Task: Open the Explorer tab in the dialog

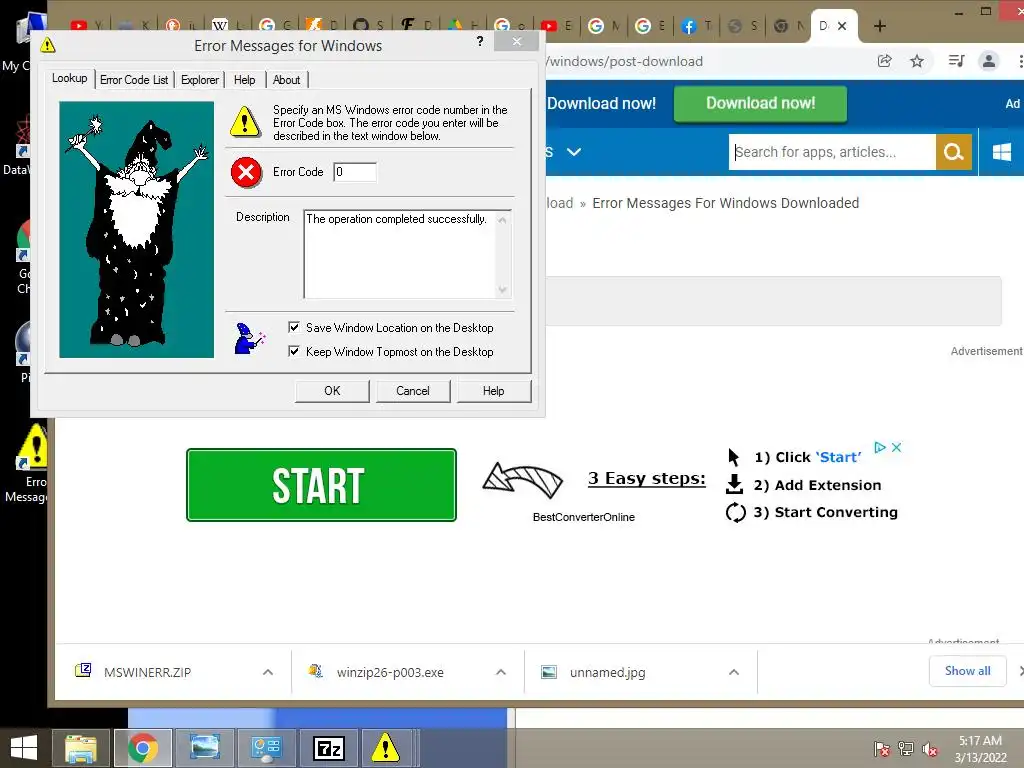Action: [x=200, y=80]
